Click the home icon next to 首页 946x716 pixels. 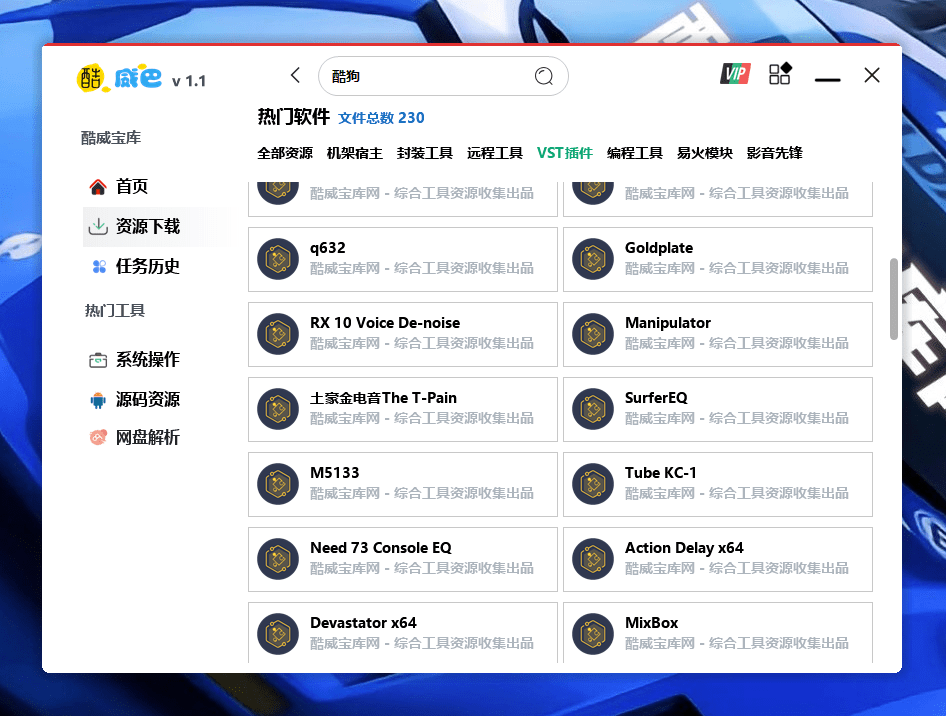pyautogui.click(x=98, y=187)
